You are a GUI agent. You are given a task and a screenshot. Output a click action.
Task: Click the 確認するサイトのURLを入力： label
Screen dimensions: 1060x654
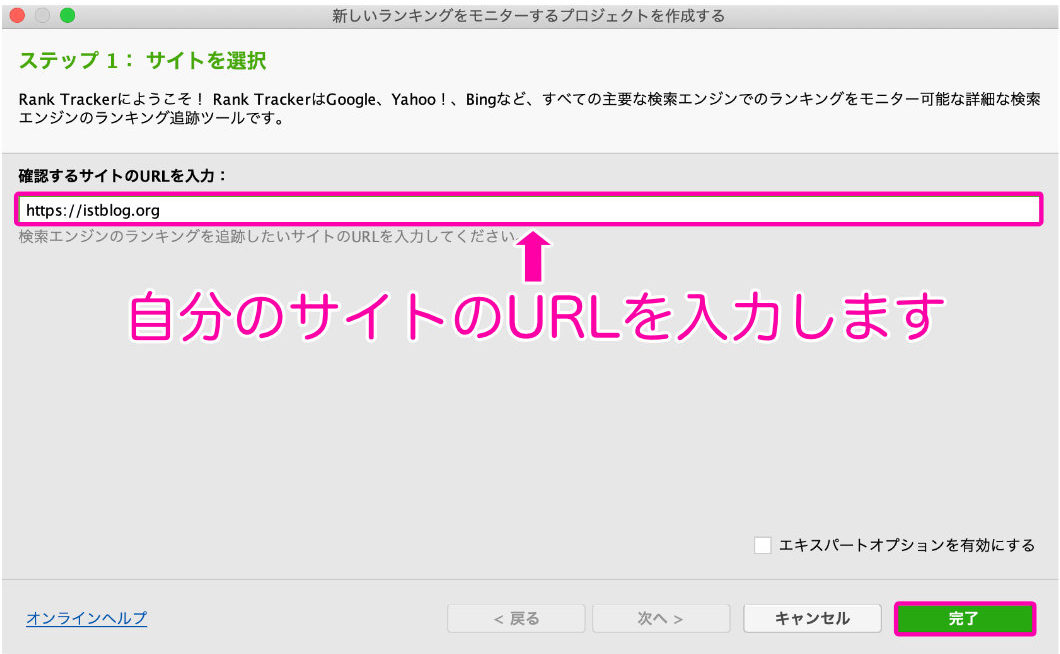(122, 176)
